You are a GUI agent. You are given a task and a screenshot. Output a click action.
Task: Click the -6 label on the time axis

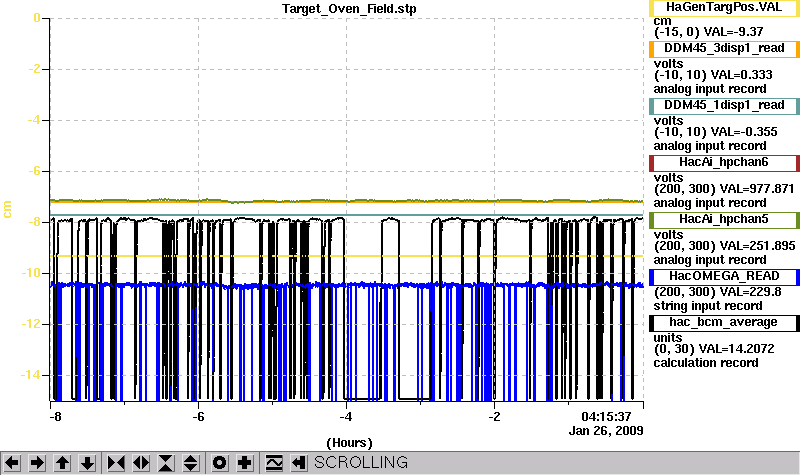pos(198,416)
